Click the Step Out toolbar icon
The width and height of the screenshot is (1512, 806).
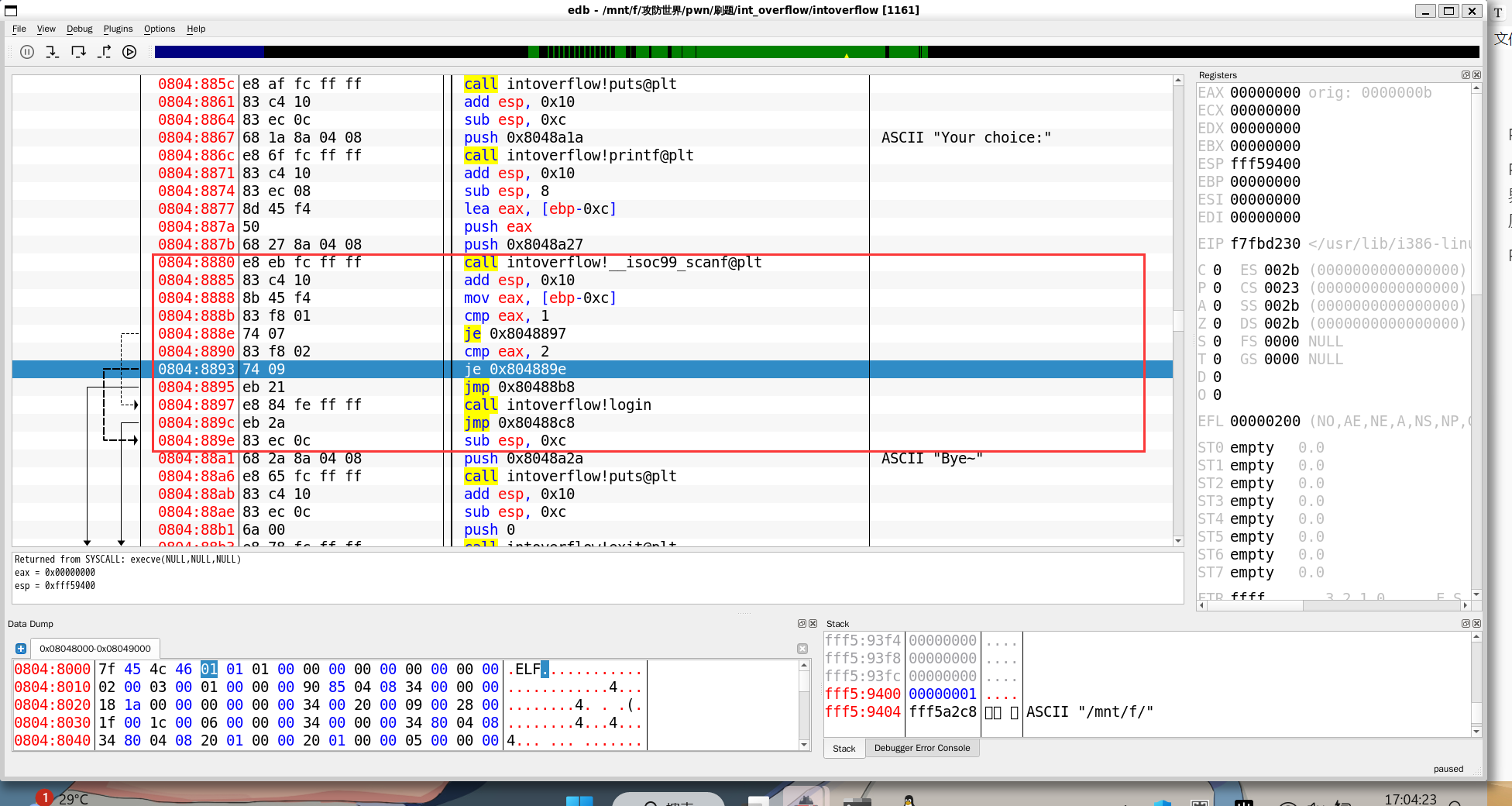pos(105,52)
